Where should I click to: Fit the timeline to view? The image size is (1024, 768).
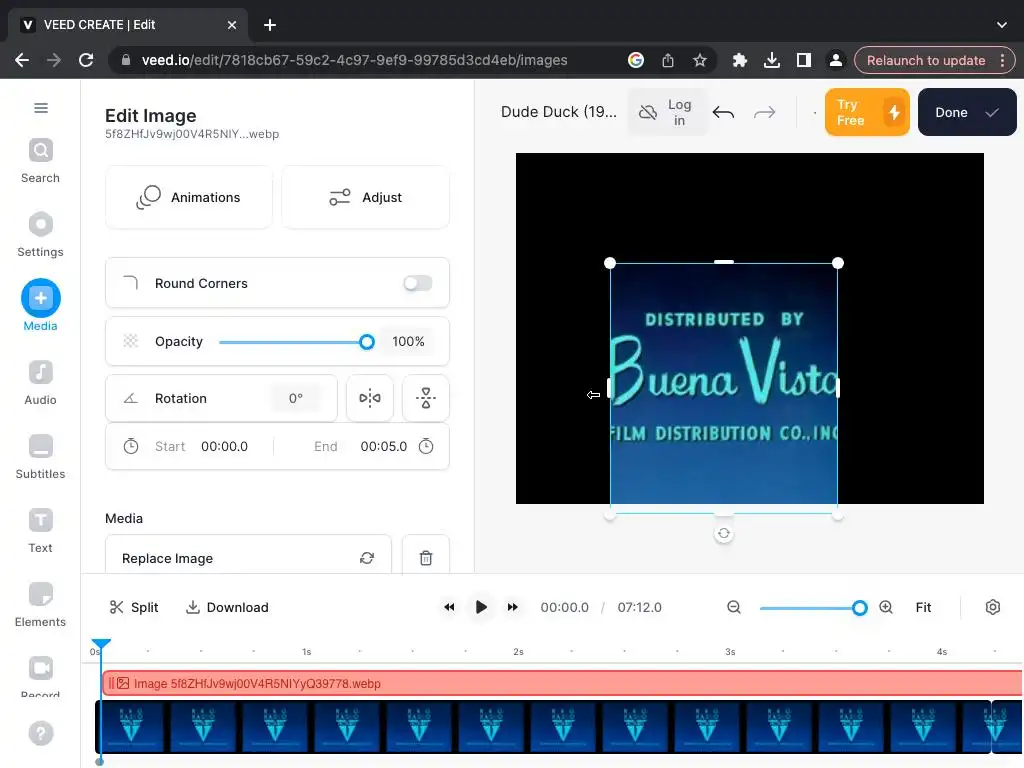click(x=923, y=607)
